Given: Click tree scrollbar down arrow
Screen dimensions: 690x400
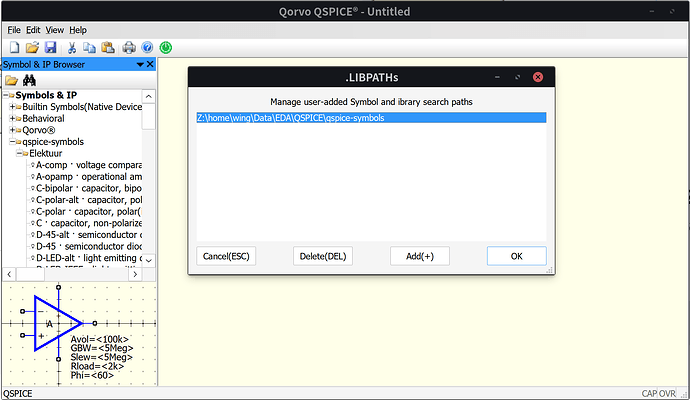Looking at the screenshot, I should coord(149,260).
